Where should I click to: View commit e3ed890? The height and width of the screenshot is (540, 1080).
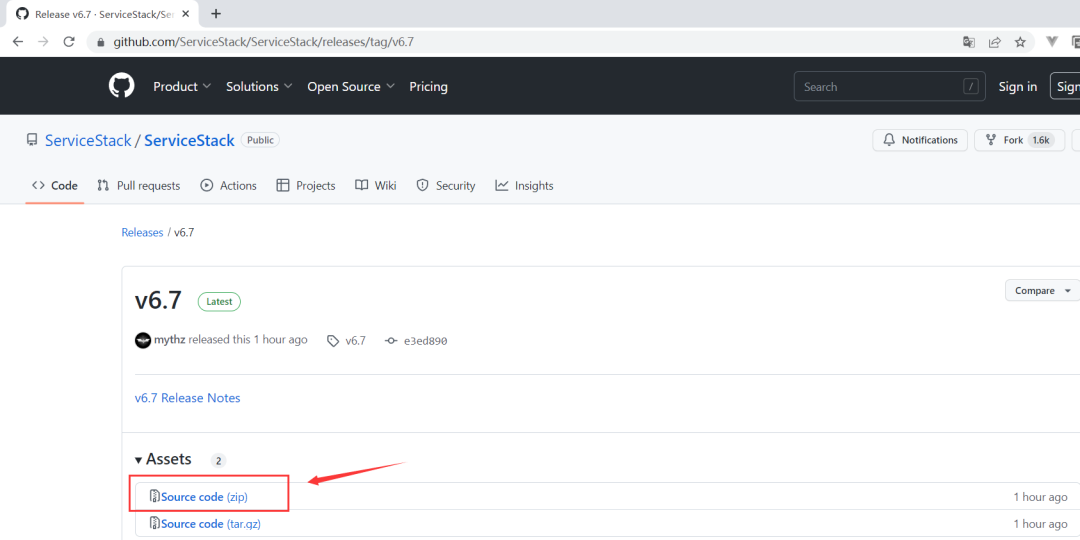(x=426, y=340)
